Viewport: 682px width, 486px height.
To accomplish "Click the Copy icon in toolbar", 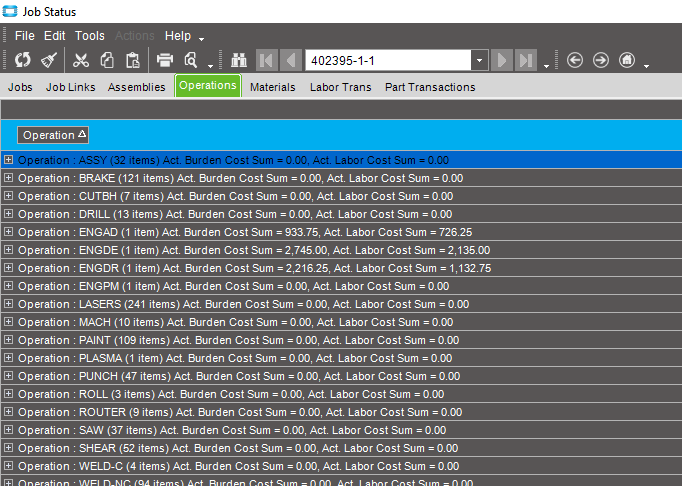I will coord(107,60).
